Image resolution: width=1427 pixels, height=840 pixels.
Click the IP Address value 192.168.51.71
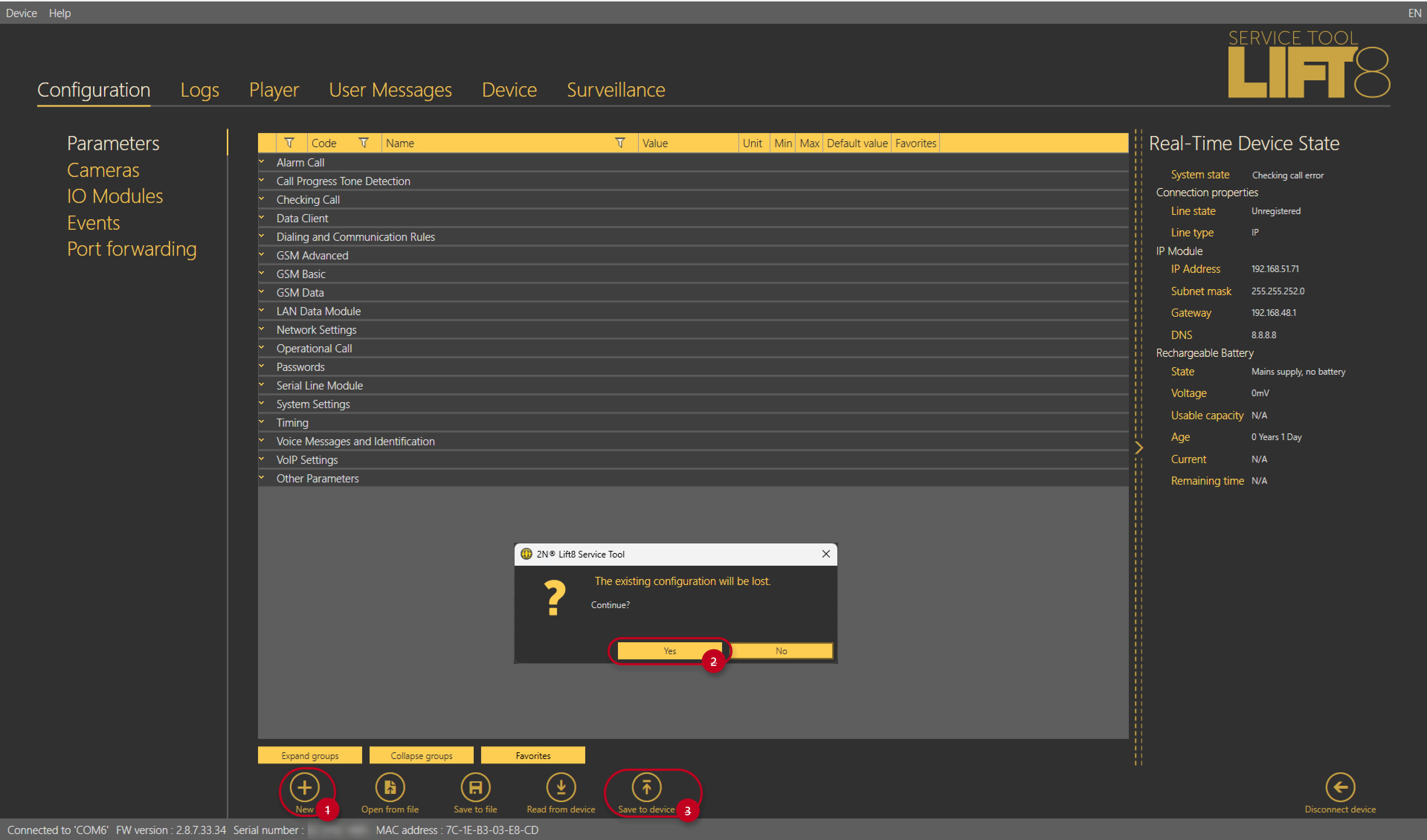pyautogui.click(x=1275, y=269)
